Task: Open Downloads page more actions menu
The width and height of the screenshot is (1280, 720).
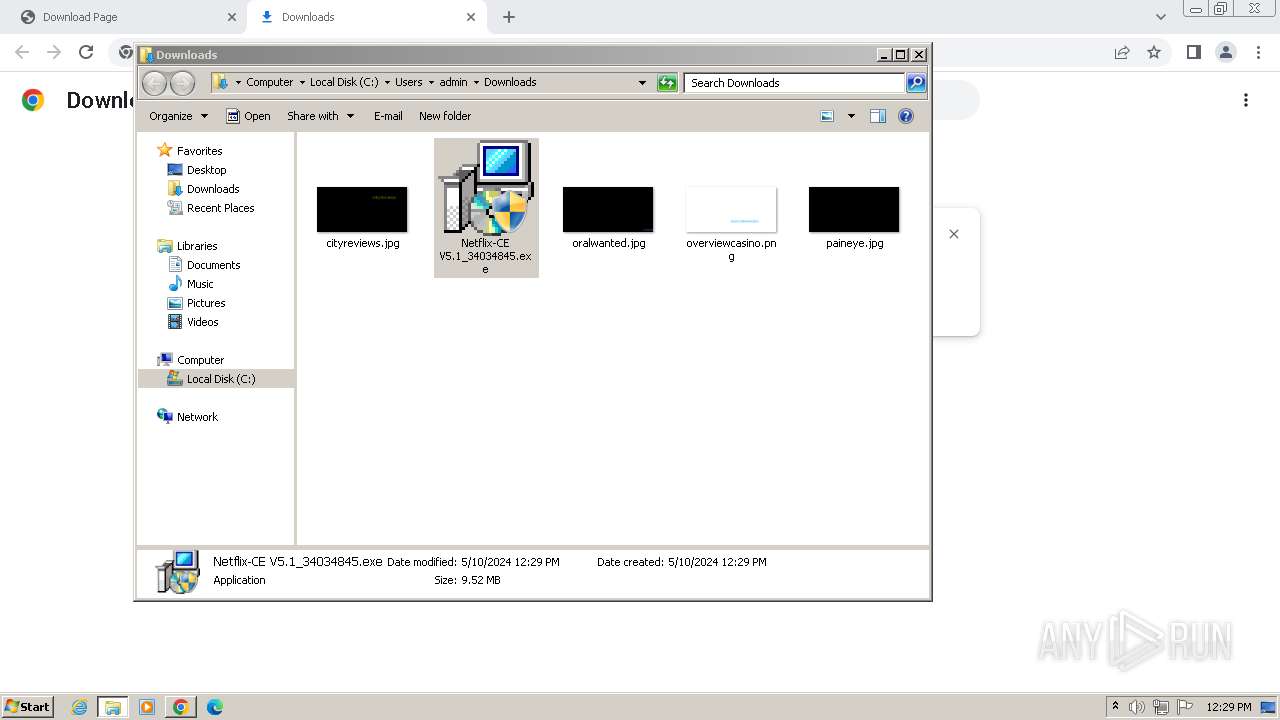Action: [x=1246, y=100]
